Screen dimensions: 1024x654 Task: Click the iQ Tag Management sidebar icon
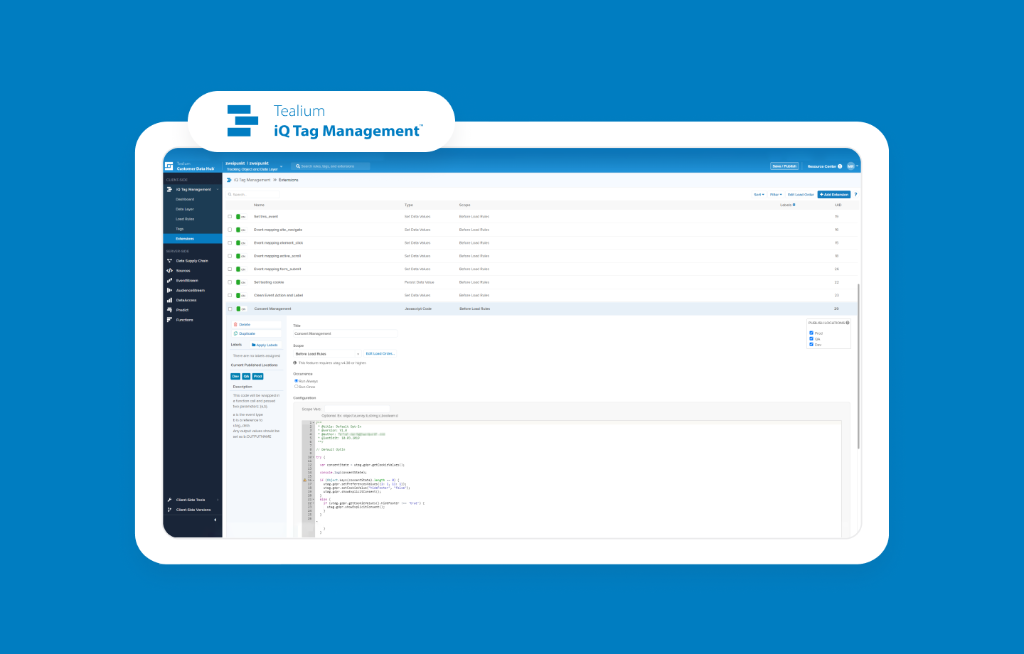point(169,189)
